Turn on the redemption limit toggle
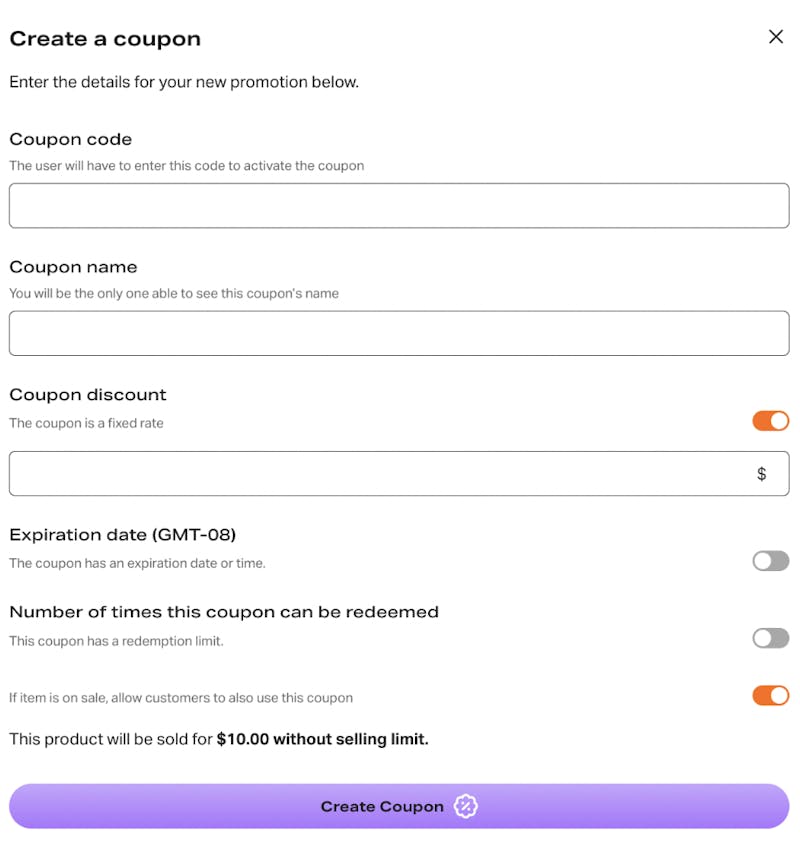The image size is (800, 864). pyautogui.click(x=771, y=638)
